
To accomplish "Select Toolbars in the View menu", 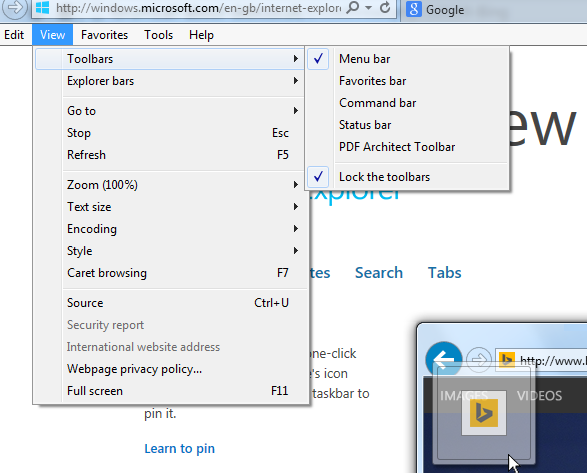I will (x=171, y=59).
